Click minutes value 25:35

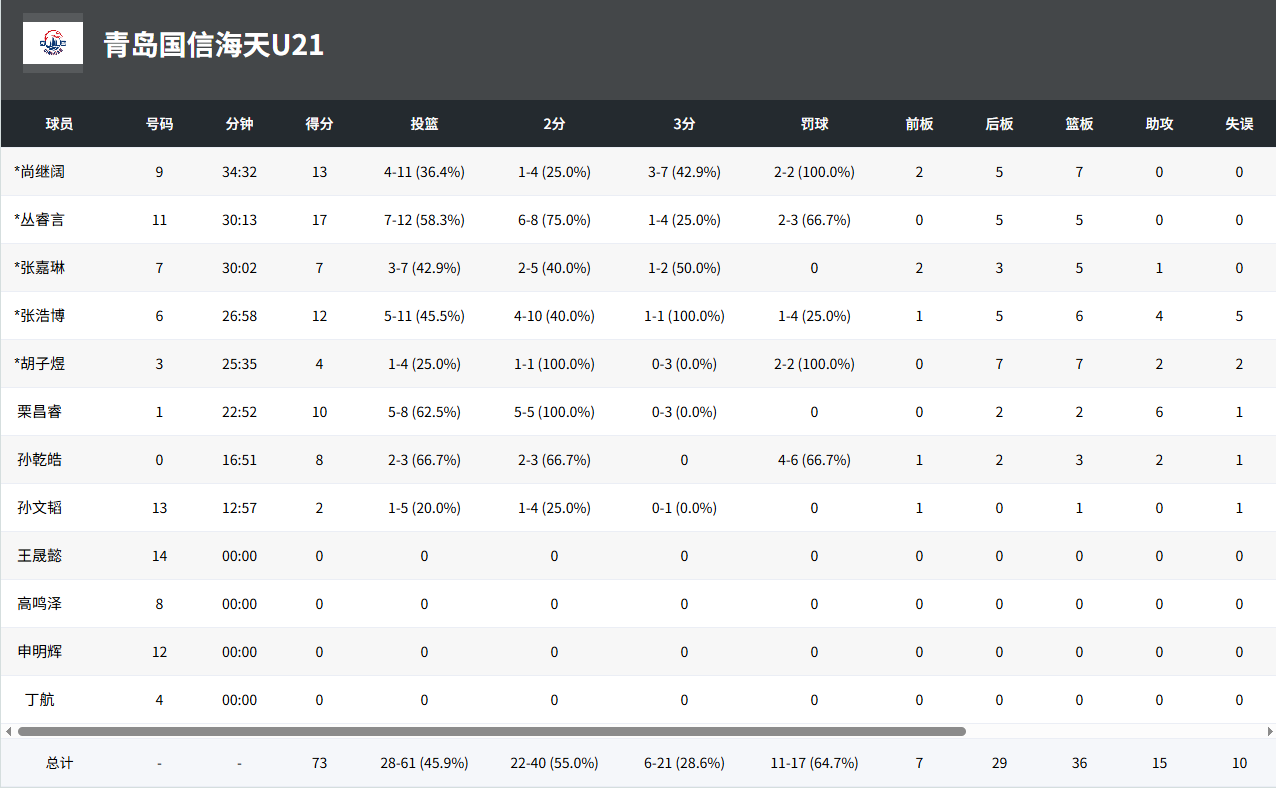click(x=239, y=364)
